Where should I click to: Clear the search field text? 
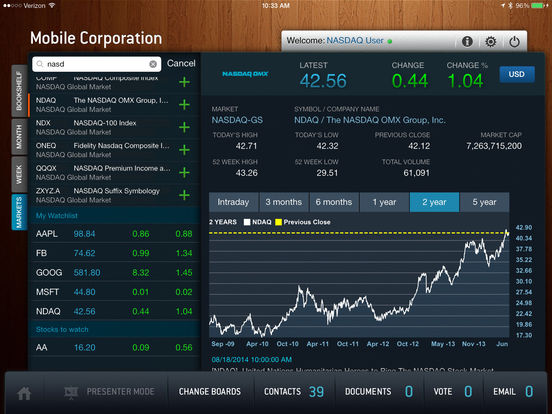pos(153,64)
